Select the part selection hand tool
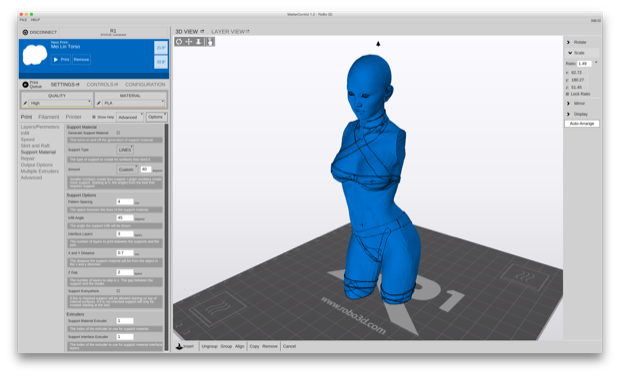Viewport: 620px width, 377px height. 210,42
